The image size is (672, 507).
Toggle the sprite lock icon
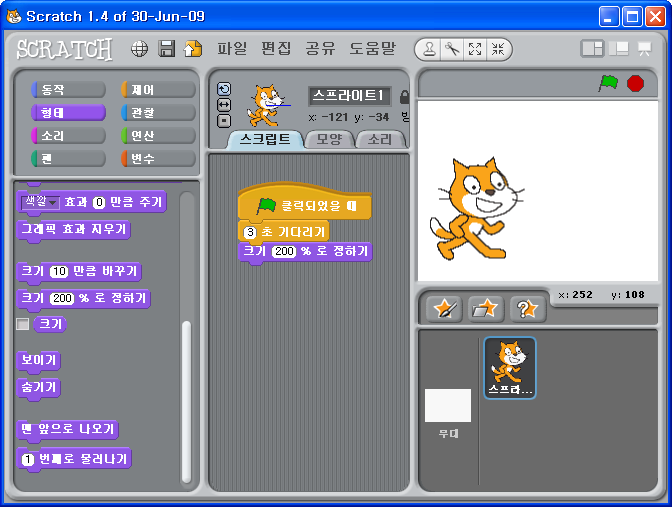pos(404,97)
